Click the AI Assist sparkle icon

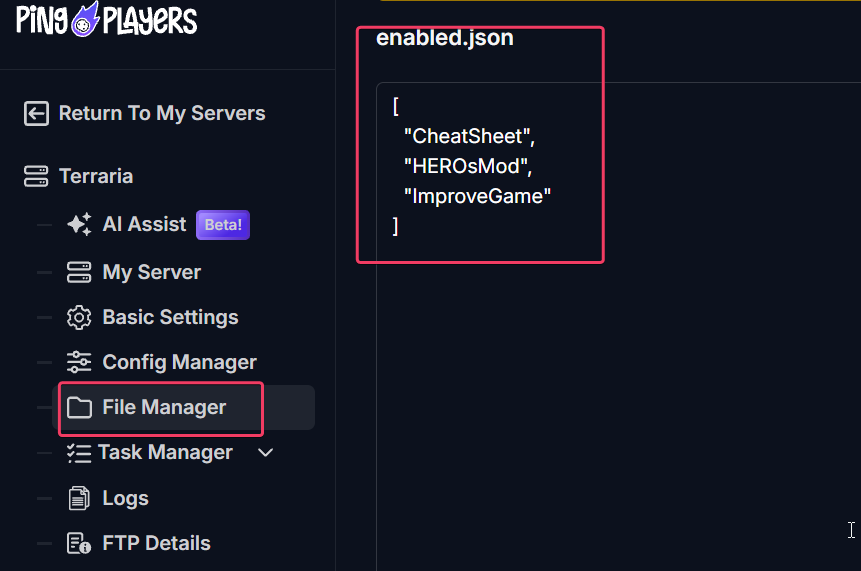pyautogui.click(x=79, y=224)
